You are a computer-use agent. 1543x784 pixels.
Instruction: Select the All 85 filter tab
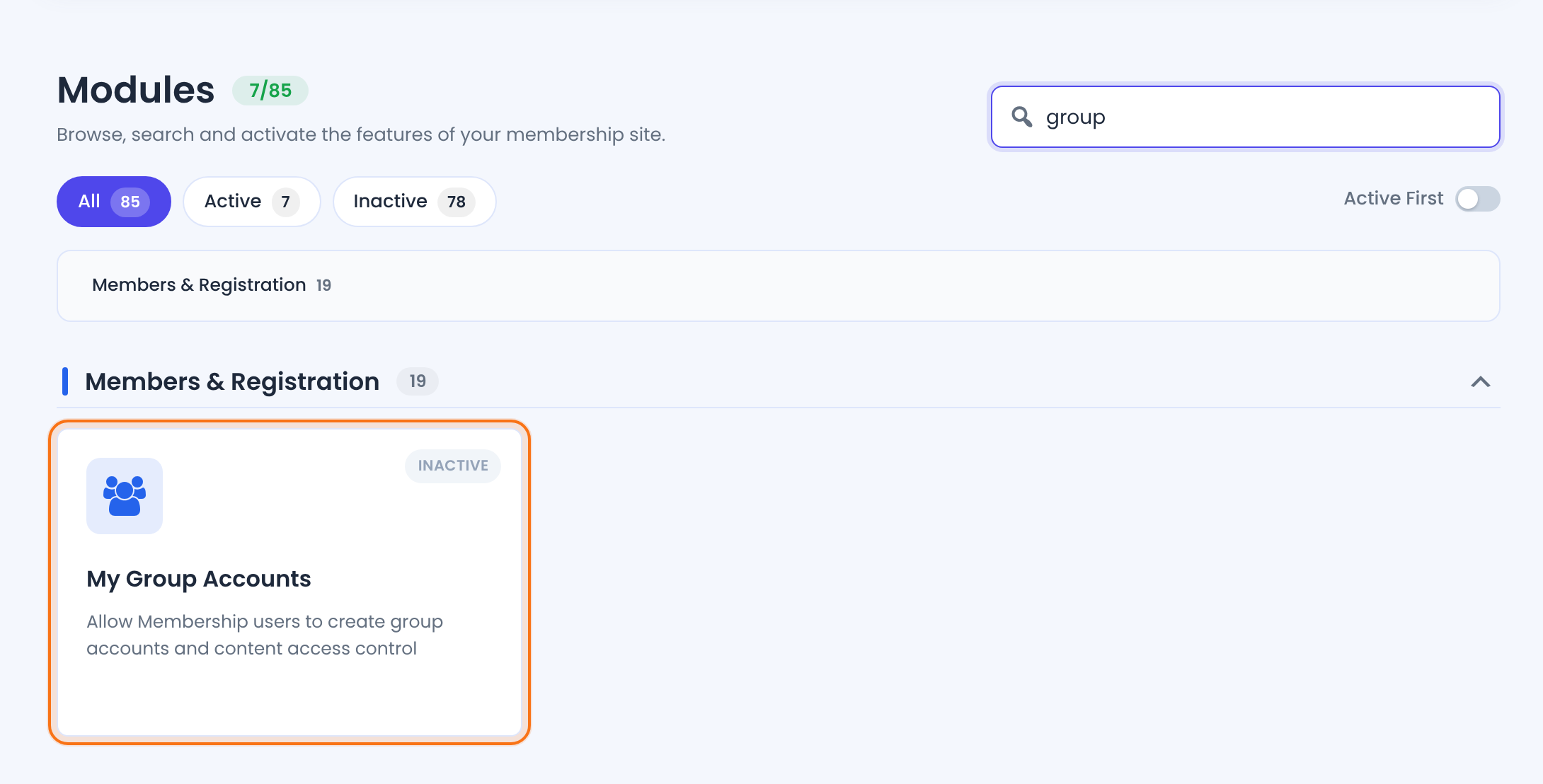114,202
